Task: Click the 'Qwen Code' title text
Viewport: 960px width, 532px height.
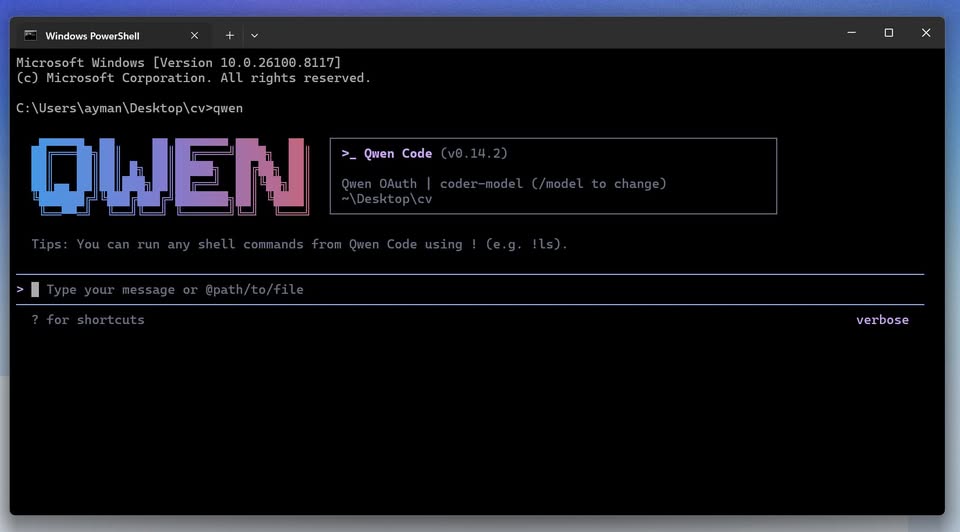Action: pos(398,154)
